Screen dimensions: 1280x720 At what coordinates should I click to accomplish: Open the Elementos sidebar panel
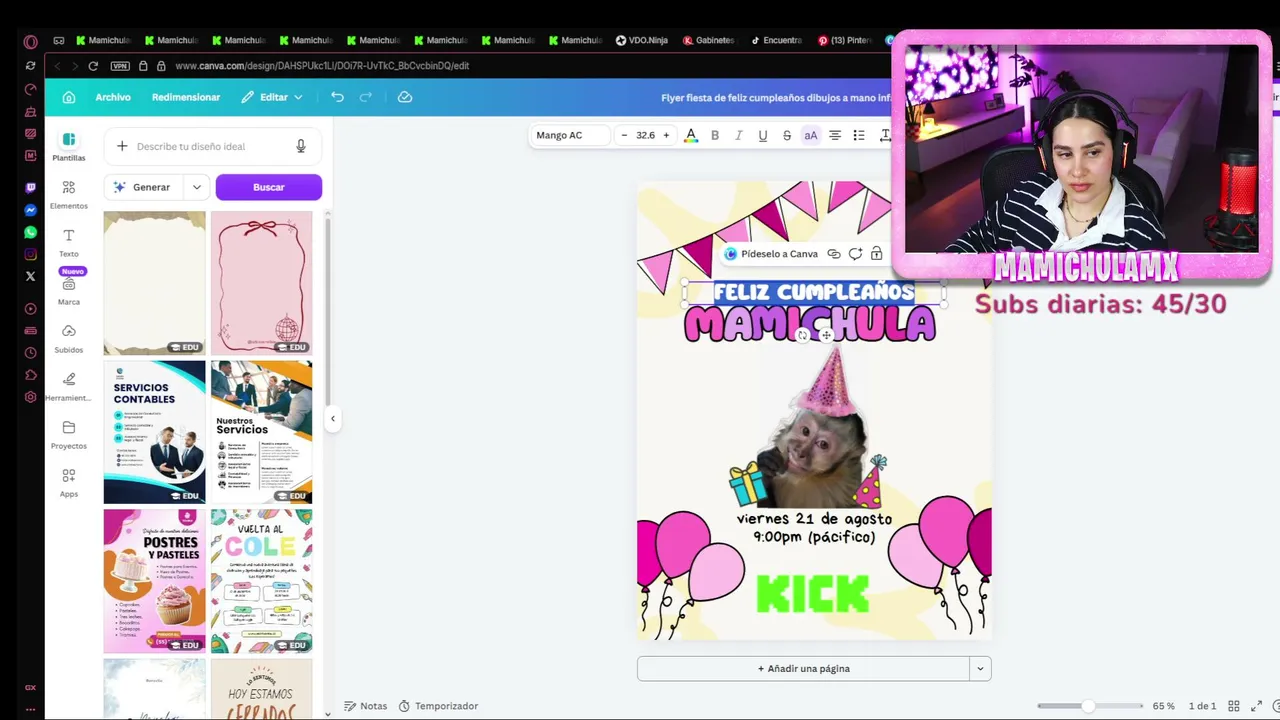tap(69, 194)
